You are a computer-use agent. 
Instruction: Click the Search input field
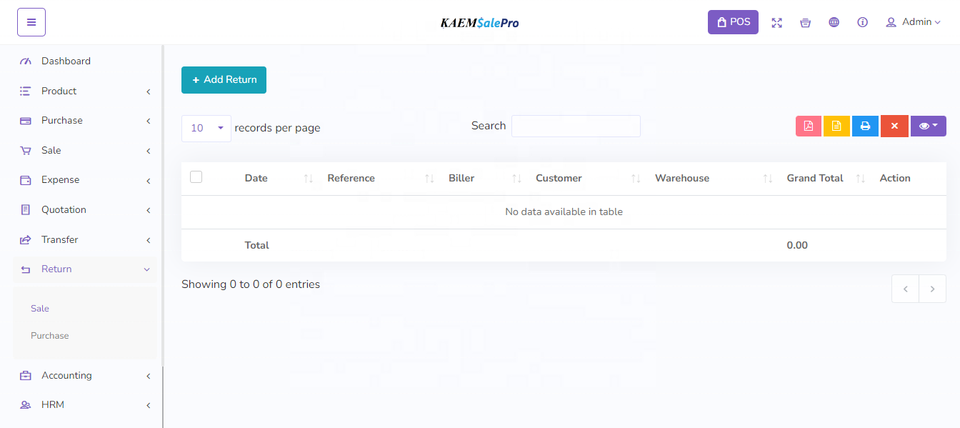click(575, 126)
